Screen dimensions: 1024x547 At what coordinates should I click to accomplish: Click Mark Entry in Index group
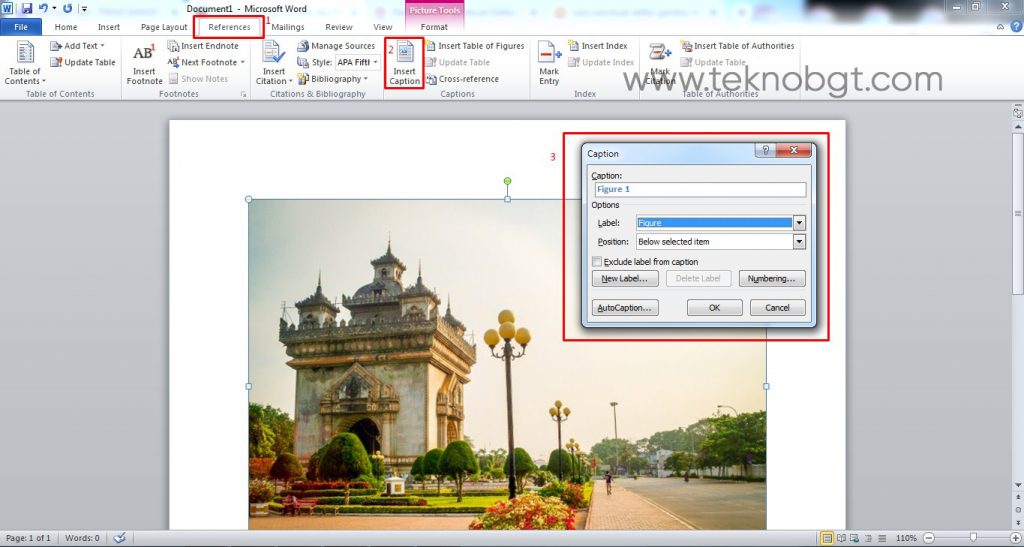point(549,63)
